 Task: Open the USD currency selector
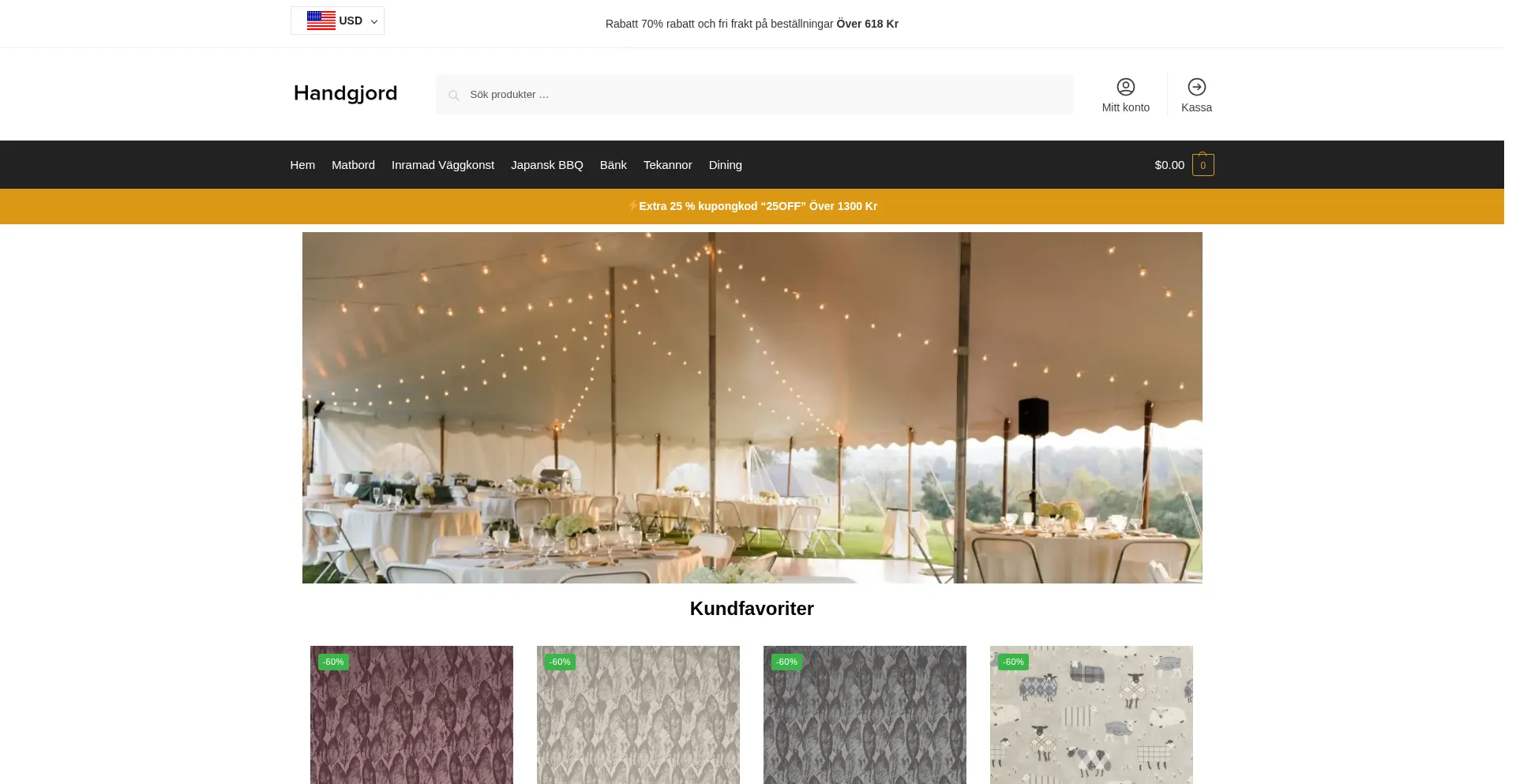coord(337,21)
